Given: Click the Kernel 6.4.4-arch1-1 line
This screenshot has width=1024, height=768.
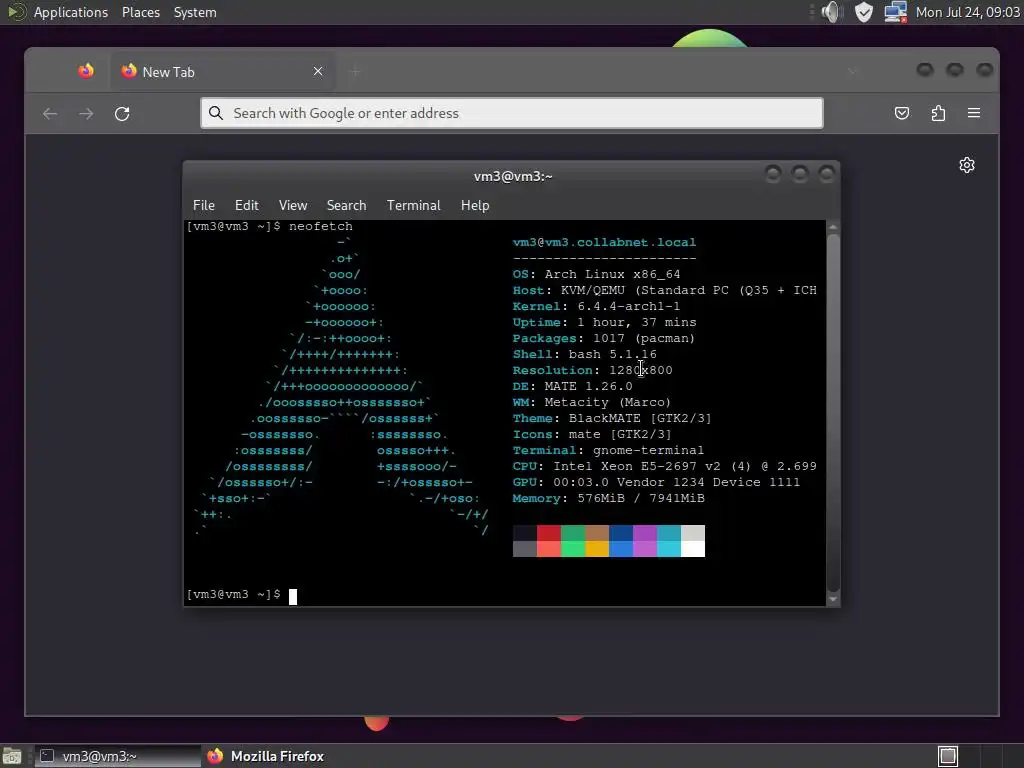Looking at the screenshot, I should (596, 306).
